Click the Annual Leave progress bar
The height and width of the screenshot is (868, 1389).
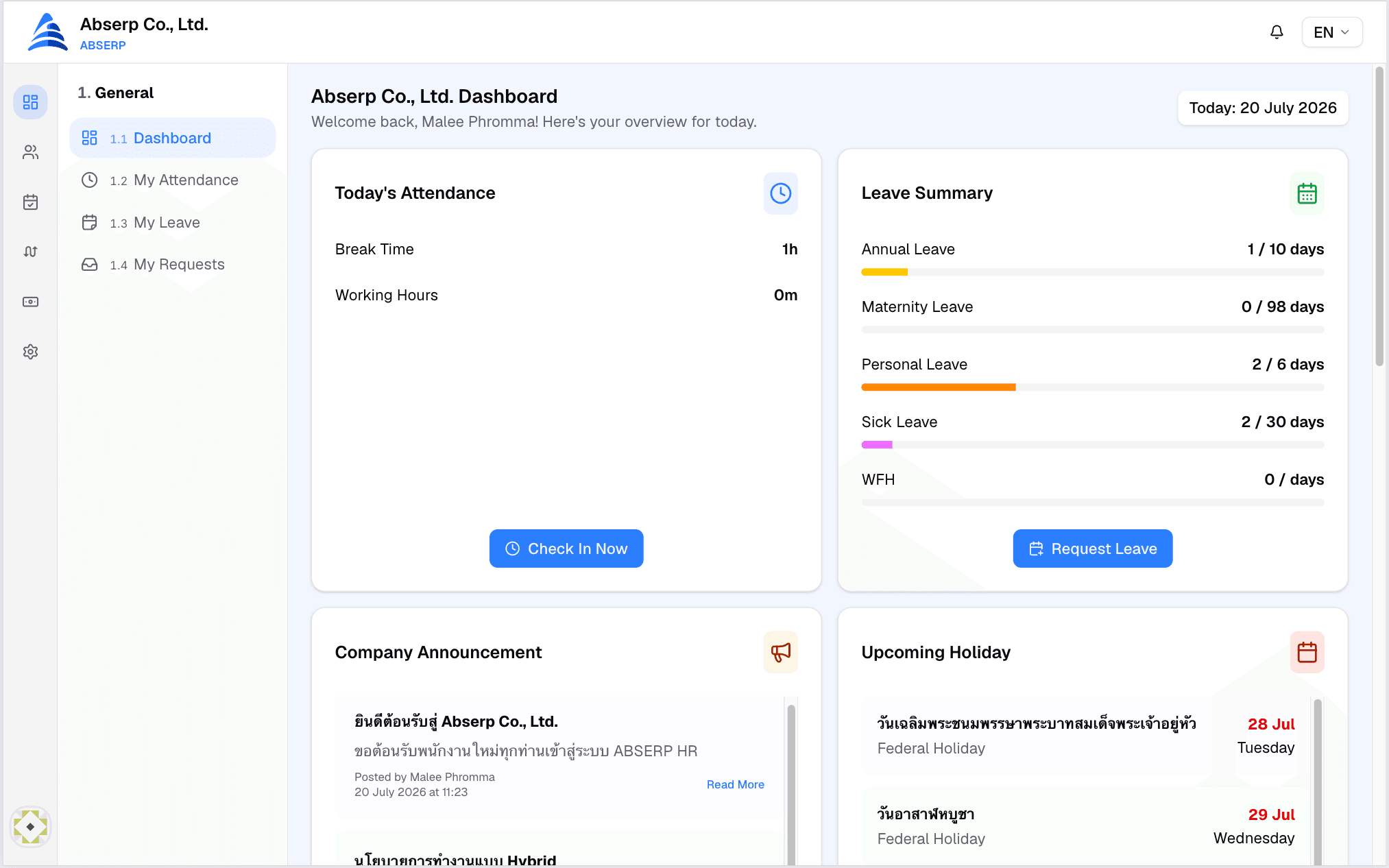[x=1093, y=272]
